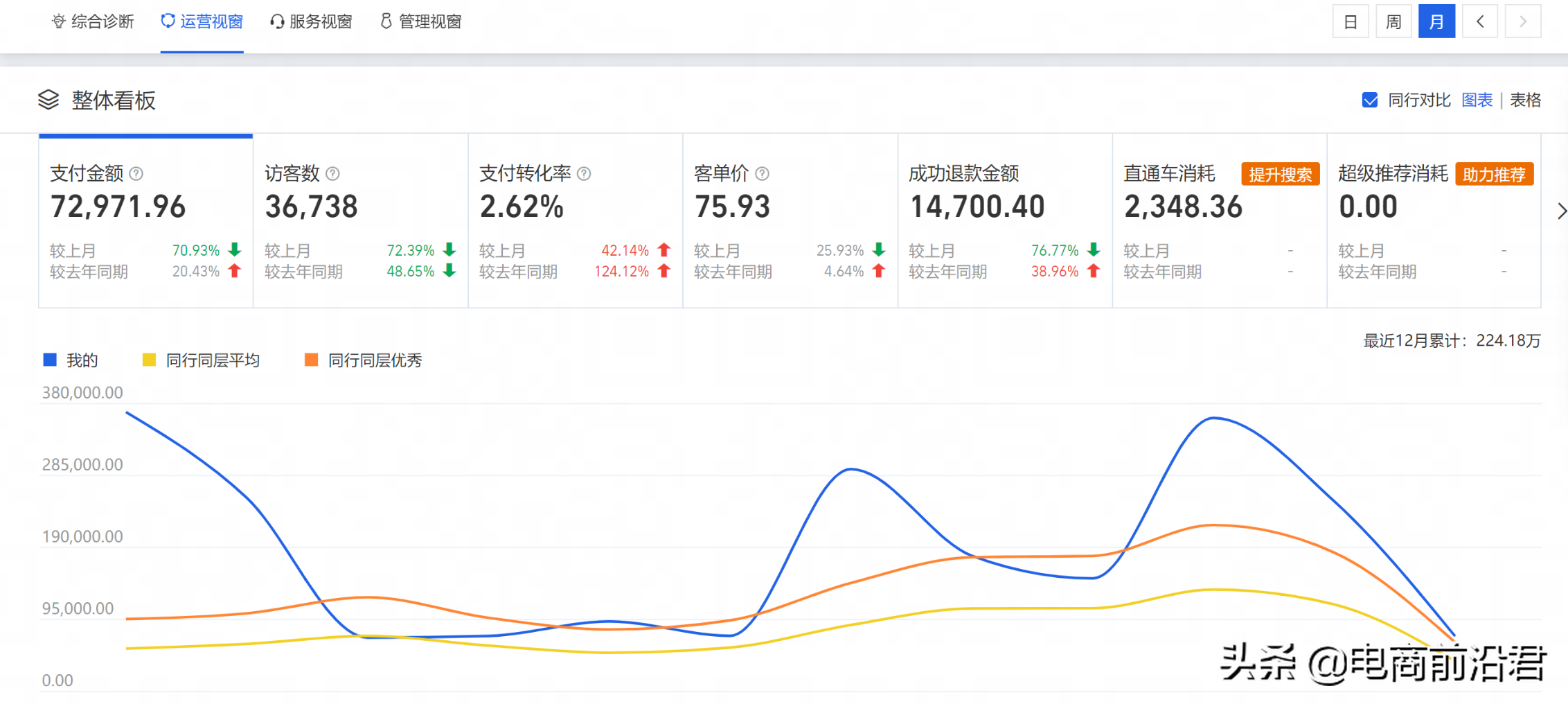Click the orange 同行同层优秀 legend swatch
The image size is (1568, 704).
pos(312,360)
